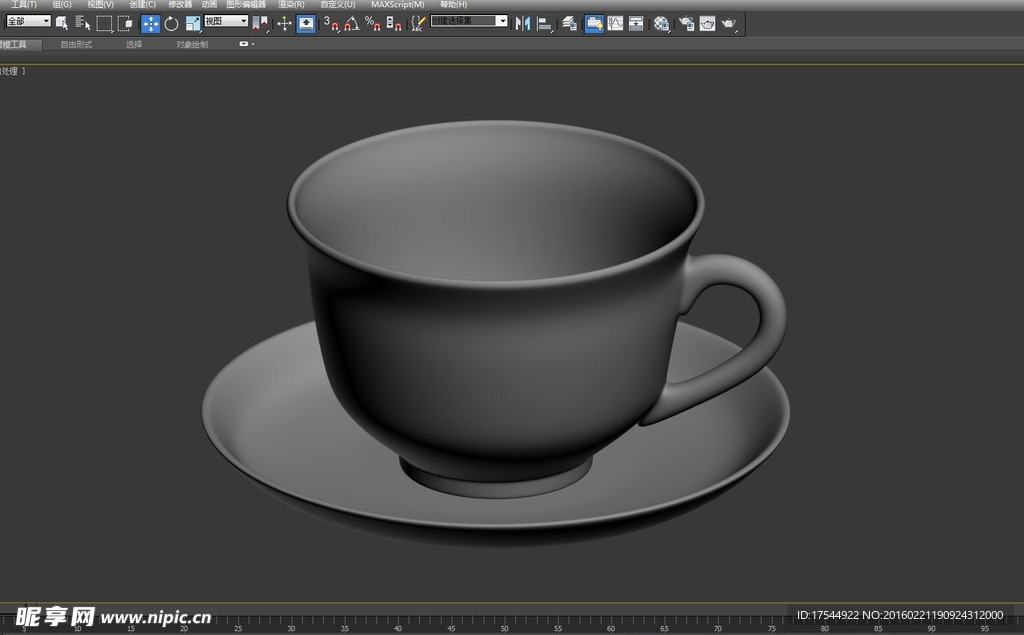Expand the 视图 reference coordinate dropdown
Image resolution: width=1024 pixels, height=635 pixels.
[226, 21]
